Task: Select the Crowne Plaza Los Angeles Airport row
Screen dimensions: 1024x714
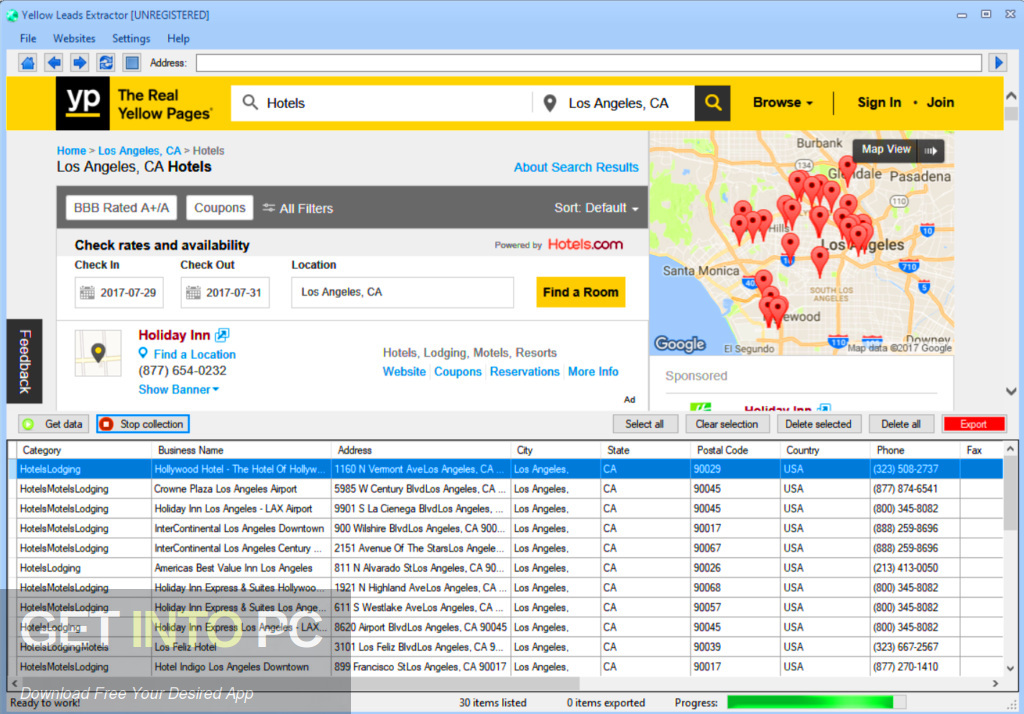Action: coord(506,489)
